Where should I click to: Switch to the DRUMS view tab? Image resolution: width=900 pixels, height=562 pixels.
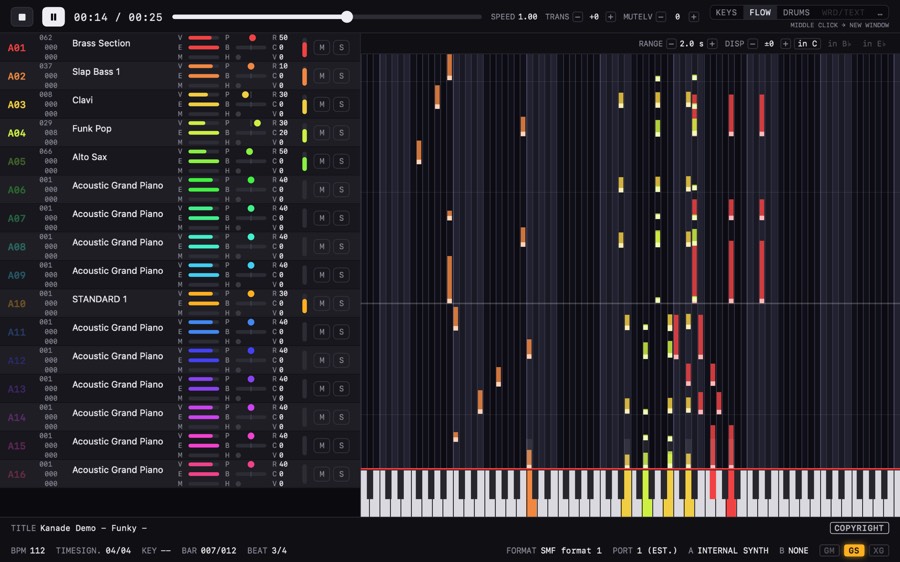(x=796, y=12)
